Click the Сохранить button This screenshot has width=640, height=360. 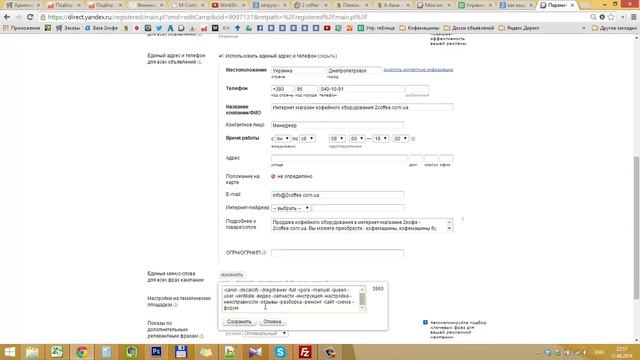[x=239, y=322]
